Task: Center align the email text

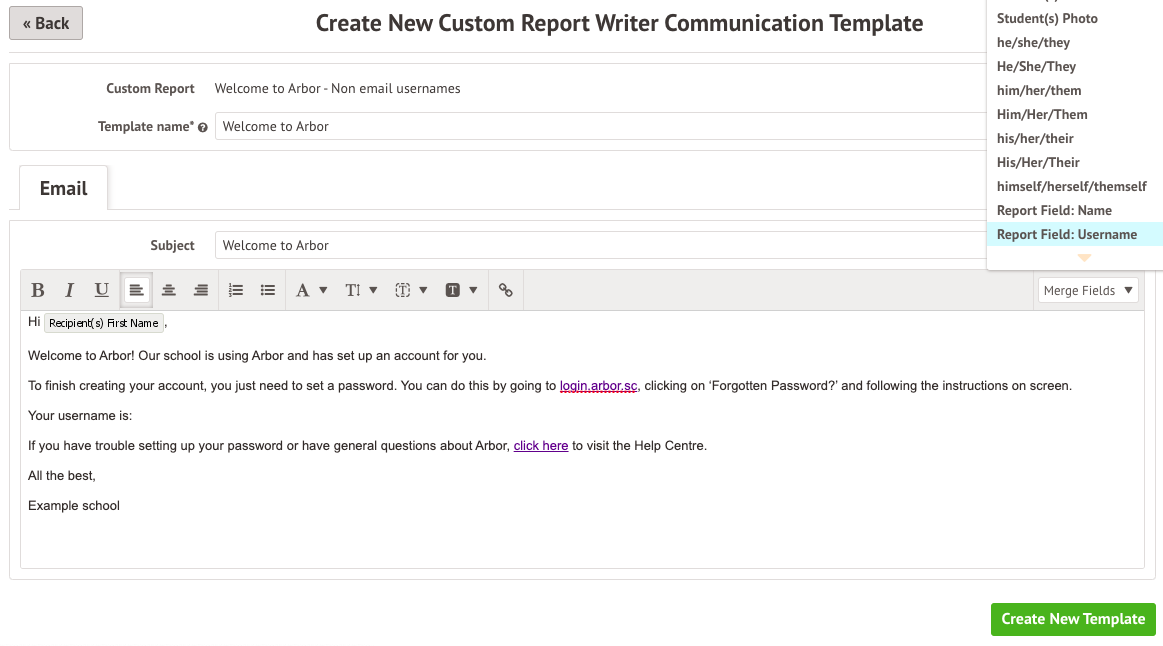Action: (x=169, y=290)
